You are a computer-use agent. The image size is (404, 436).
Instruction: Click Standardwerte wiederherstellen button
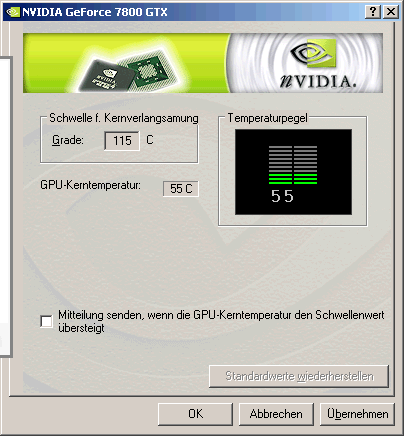pyautogui.click(x=299, y=376)
